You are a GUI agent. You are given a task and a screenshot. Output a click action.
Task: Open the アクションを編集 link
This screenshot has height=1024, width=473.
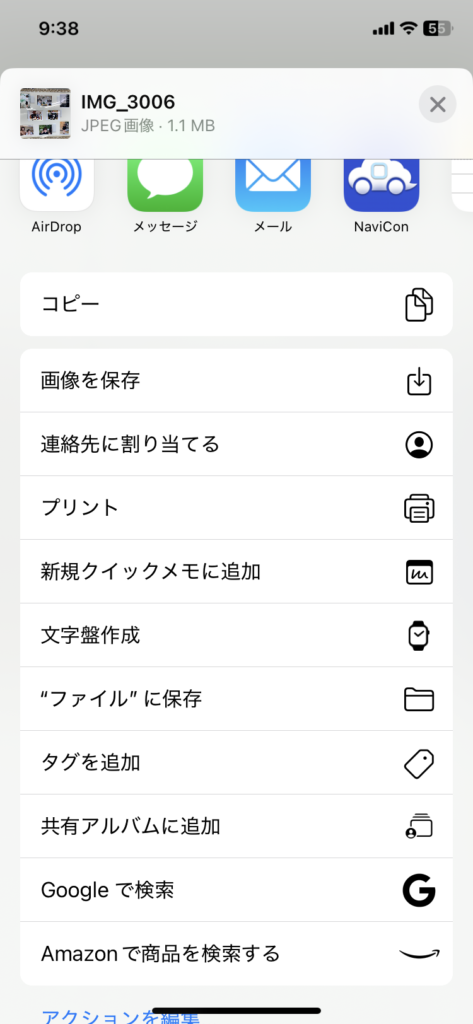click(x=120, y=1016)
